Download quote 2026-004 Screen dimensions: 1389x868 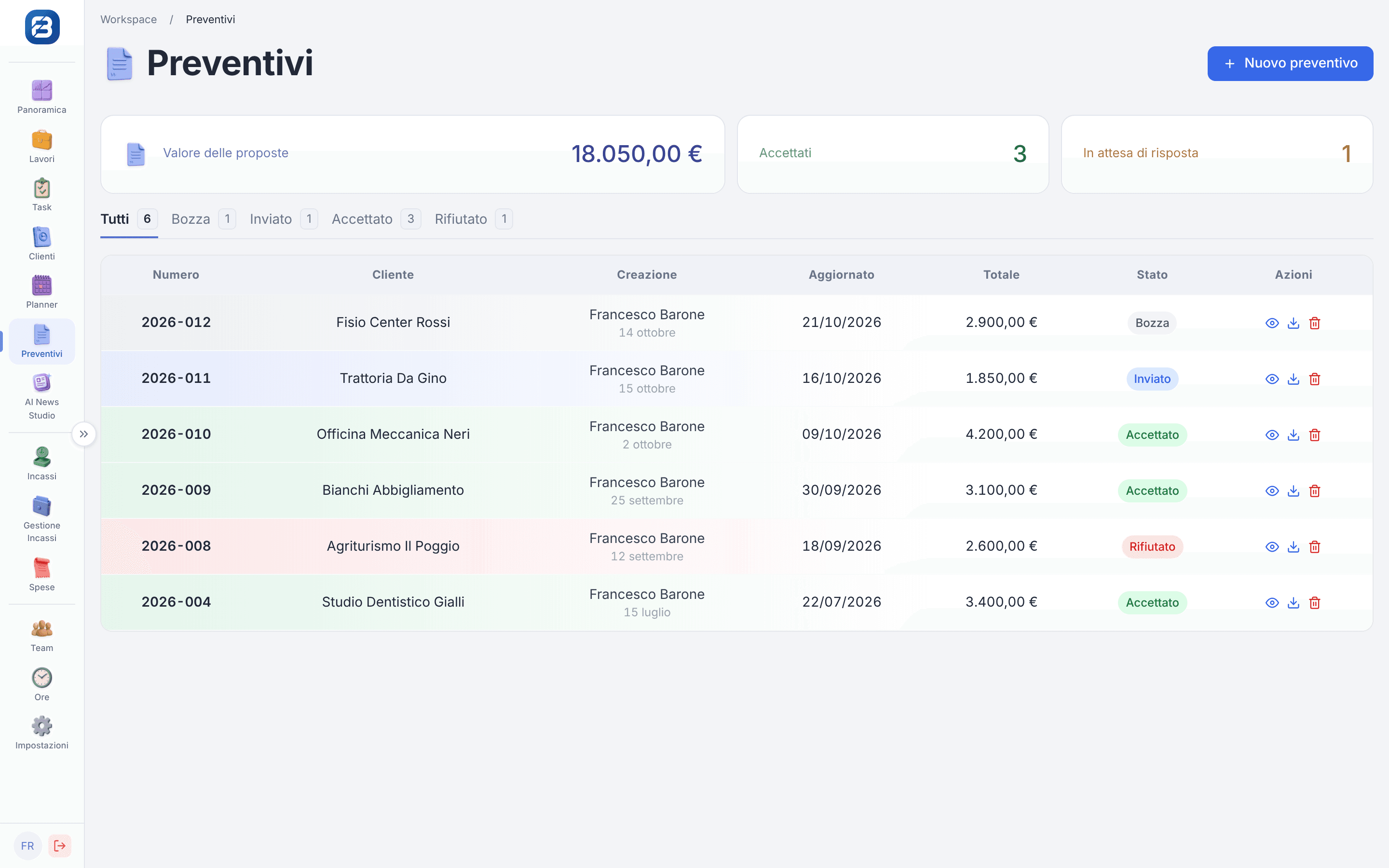(x=1293, y=603)
